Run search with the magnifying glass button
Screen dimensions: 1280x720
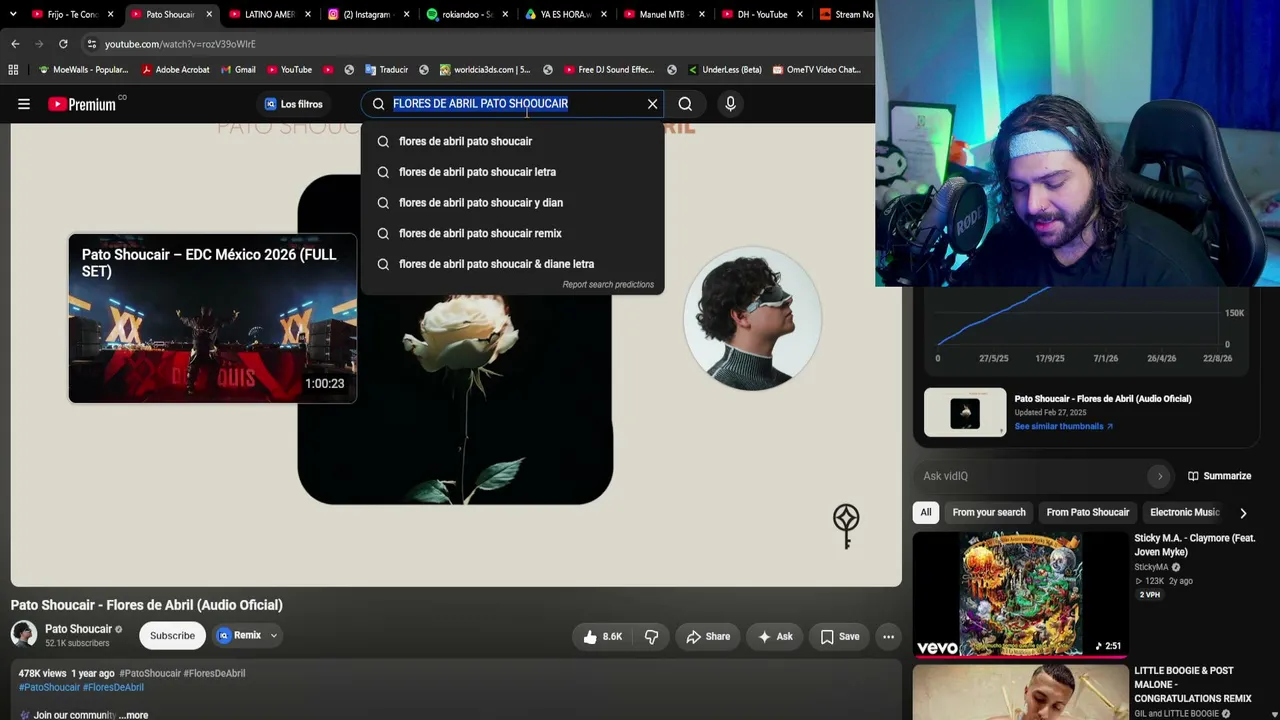pyautogui.click(x=685, y=104)
